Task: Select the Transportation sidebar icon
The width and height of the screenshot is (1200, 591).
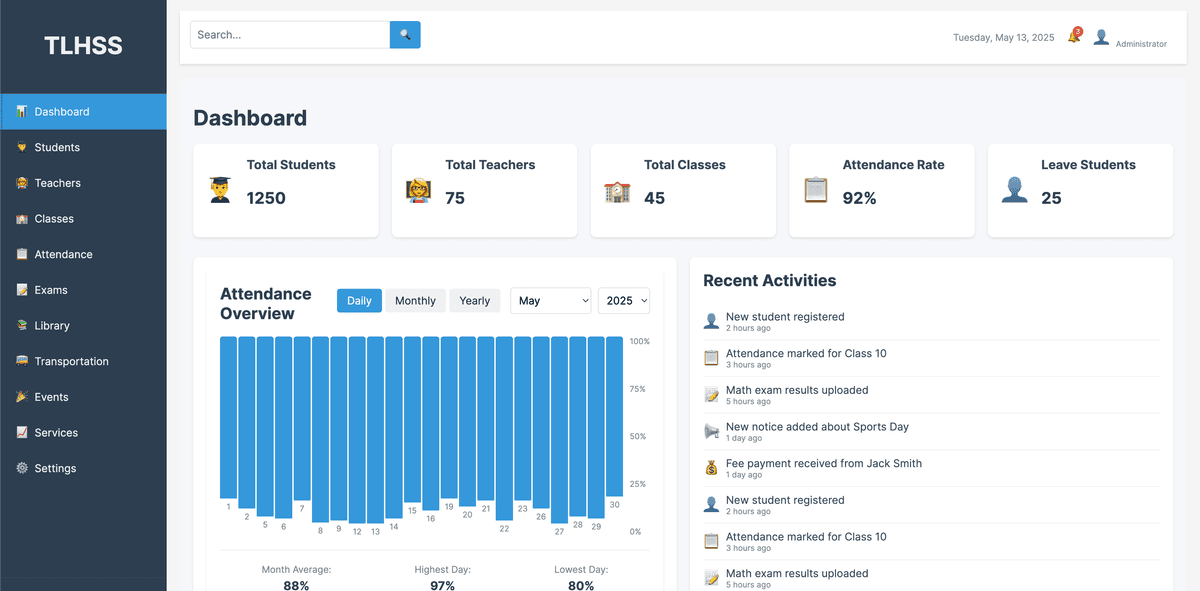Action: [x=24, y=361]
